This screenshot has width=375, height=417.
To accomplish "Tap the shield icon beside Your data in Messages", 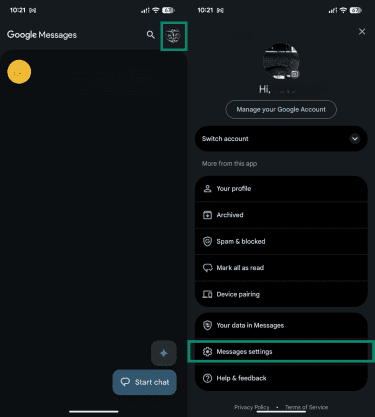I will point(207,325).
